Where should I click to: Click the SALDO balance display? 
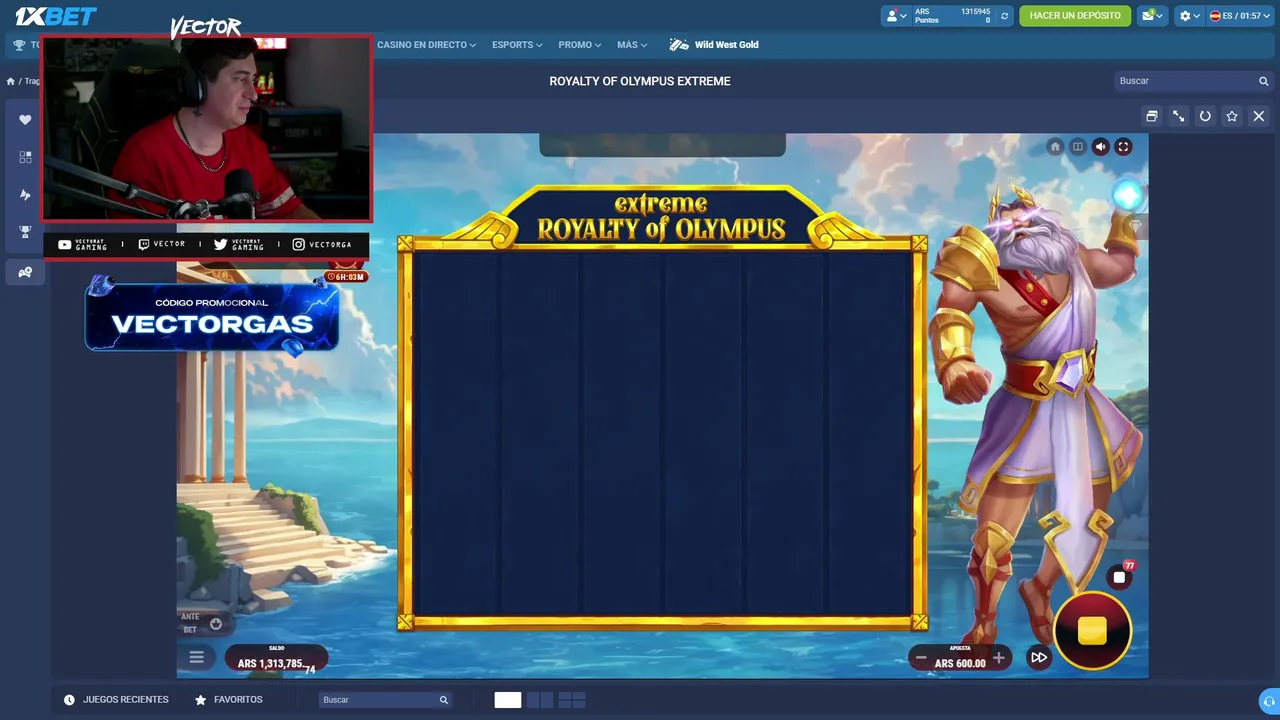pyautogui.click(x=276, y=660)
